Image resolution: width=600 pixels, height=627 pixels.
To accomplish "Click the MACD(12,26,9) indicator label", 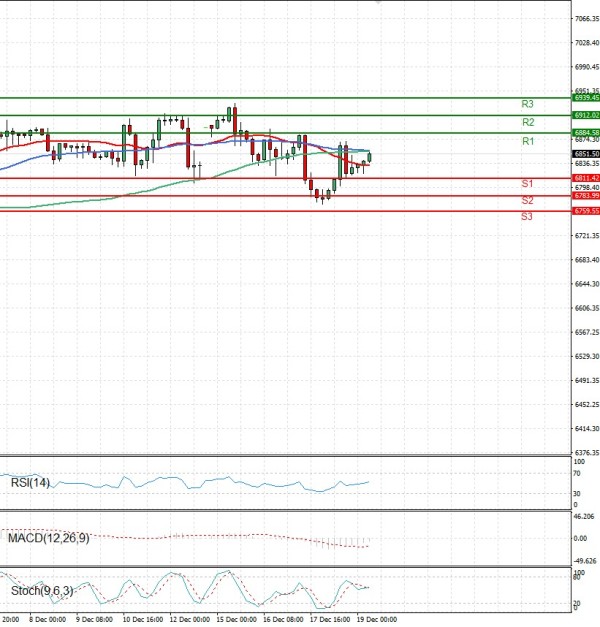I will coord(47,539).
